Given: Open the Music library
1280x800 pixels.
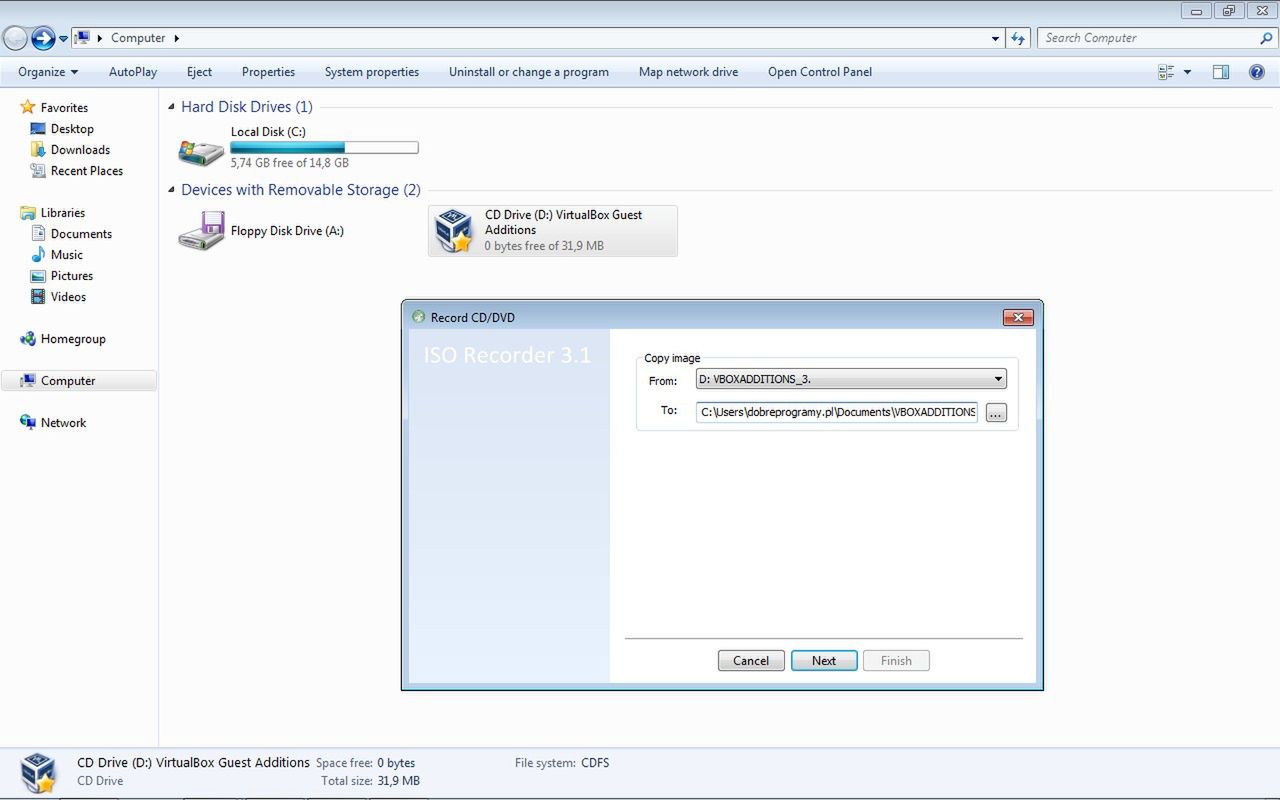Looking at the screenshot, I should tap(67, 255).
